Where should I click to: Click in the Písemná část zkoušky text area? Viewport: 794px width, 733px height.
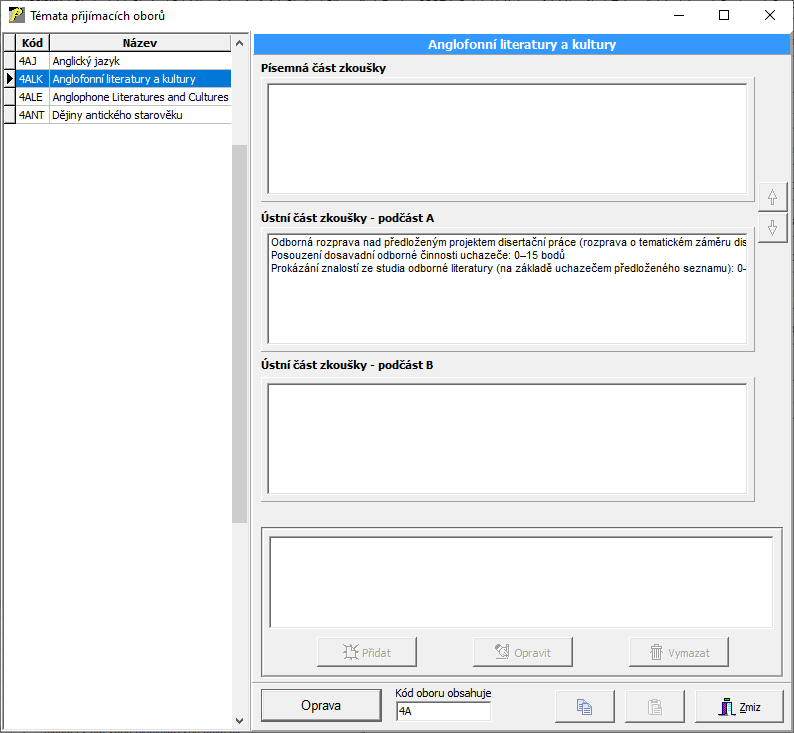[505, 138]
